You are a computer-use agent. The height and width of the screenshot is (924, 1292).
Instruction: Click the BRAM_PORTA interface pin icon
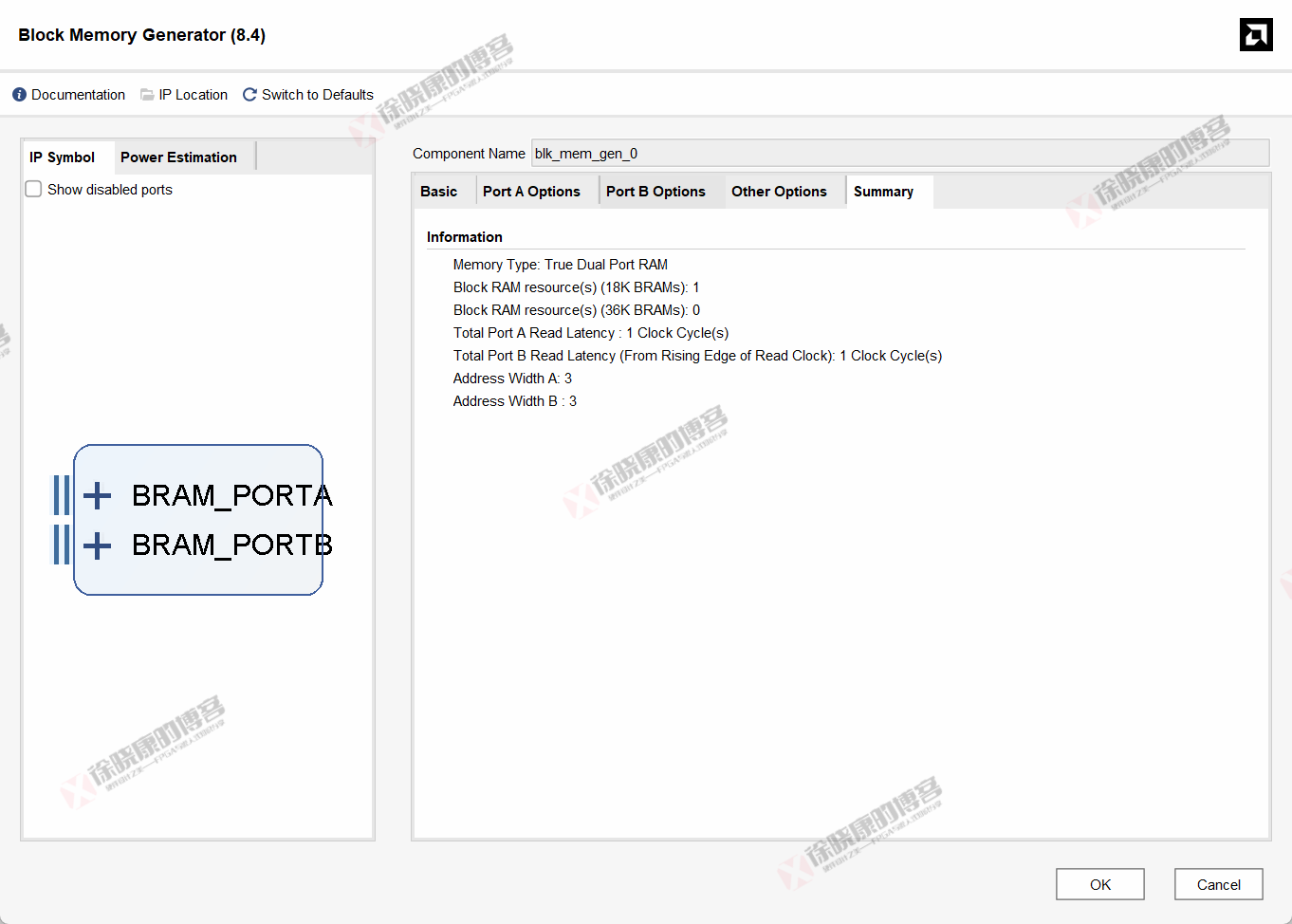coord(63,494)
